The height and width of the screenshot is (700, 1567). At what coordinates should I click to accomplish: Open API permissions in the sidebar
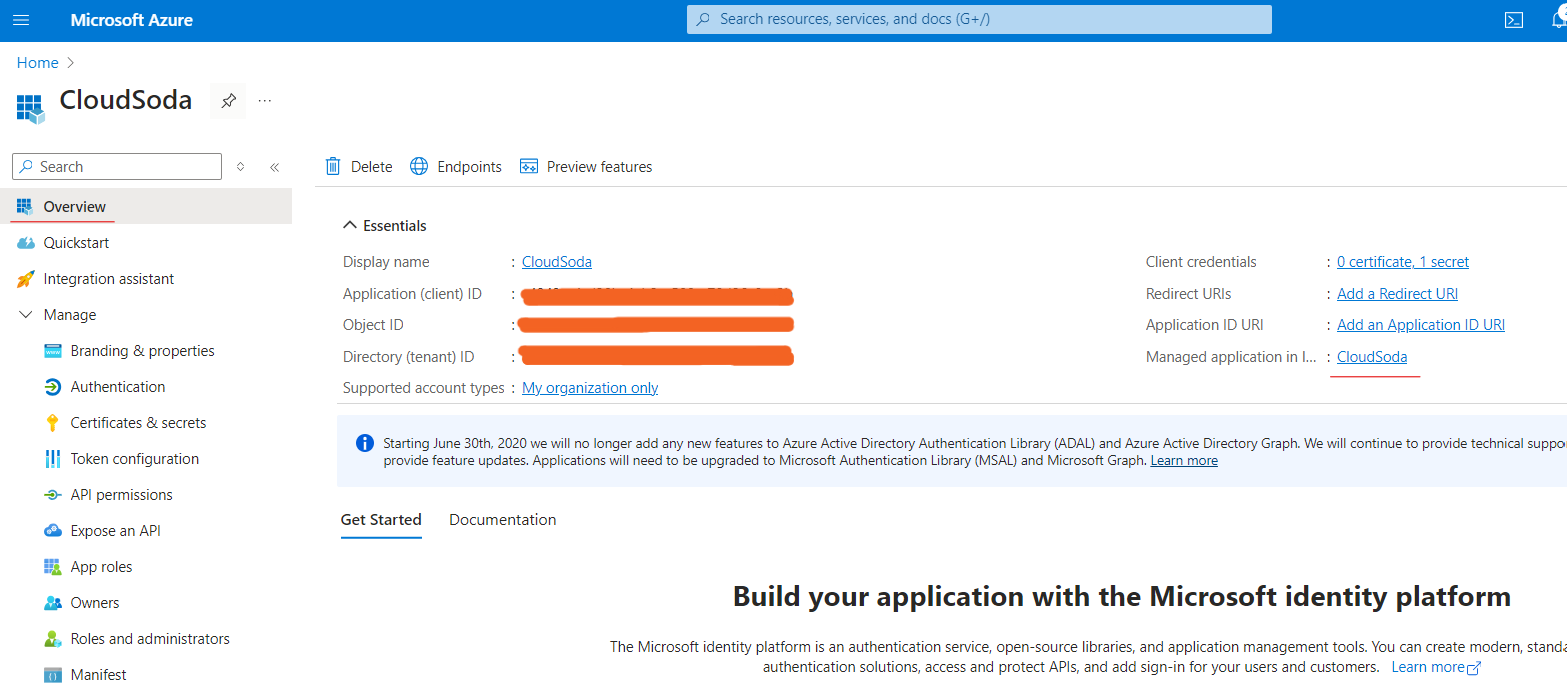coord(122,495)
